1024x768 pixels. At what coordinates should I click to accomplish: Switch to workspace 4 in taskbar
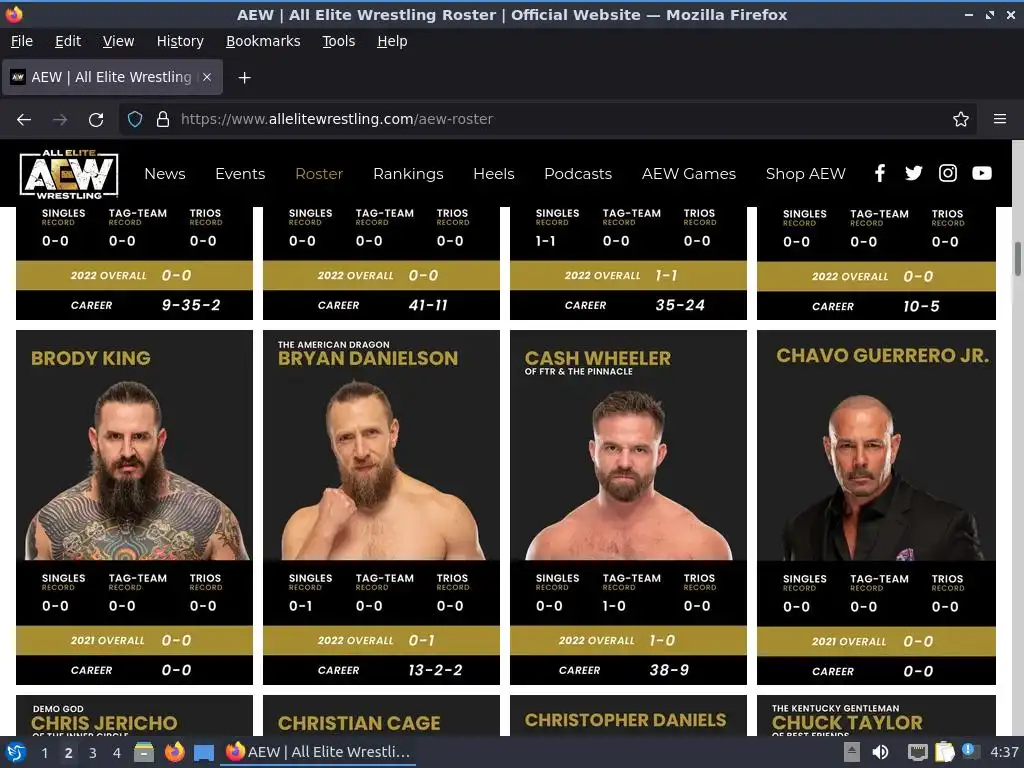pos(117,752)
